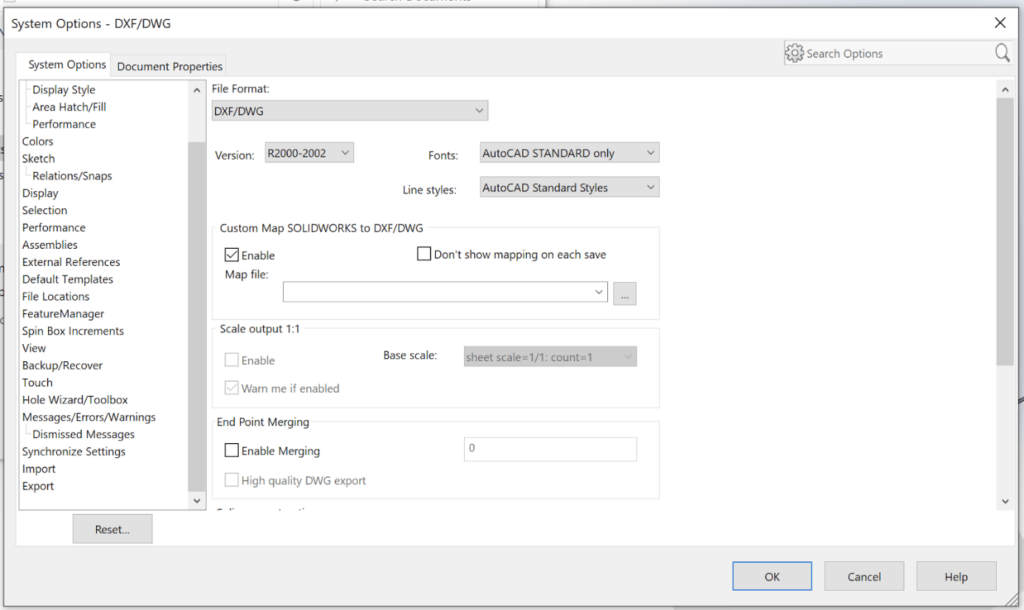
Task: Toggle the Warn me if enabled checkbox
Action: coord(231,388)
